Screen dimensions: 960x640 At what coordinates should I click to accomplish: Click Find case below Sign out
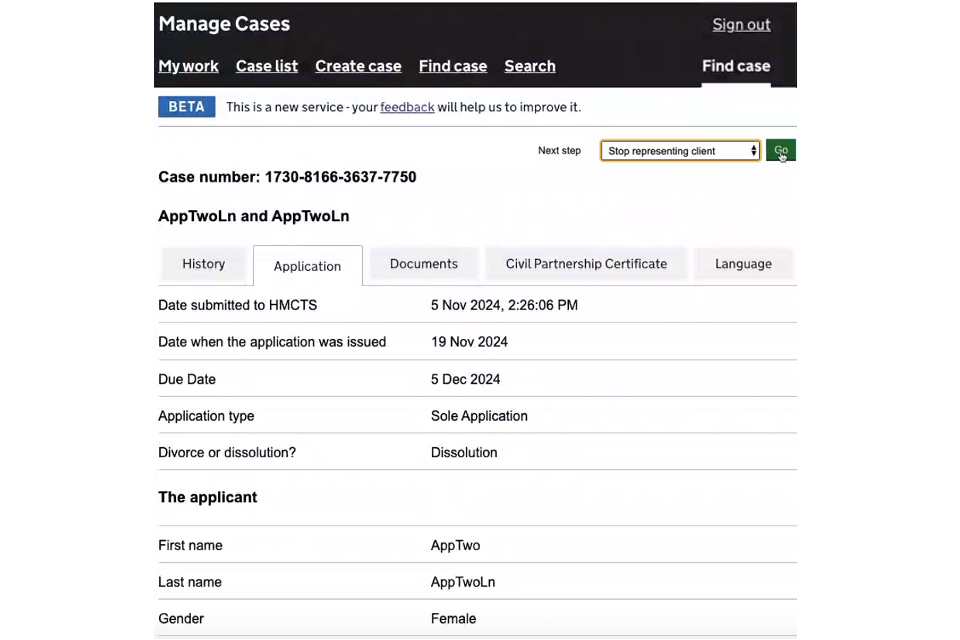736,66
